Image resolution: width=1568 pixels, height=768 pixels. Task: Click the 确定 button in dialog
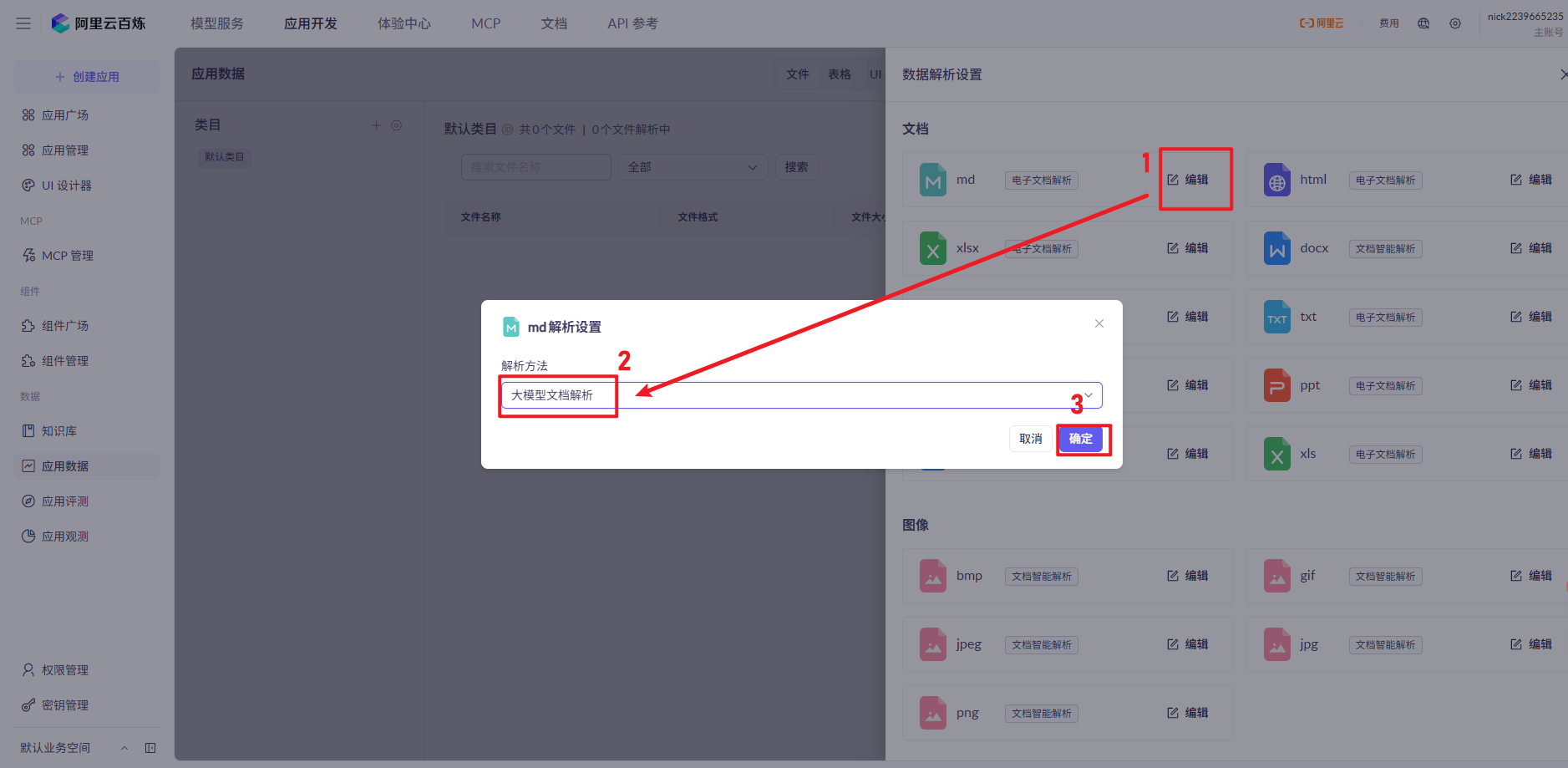(1080, 439)
